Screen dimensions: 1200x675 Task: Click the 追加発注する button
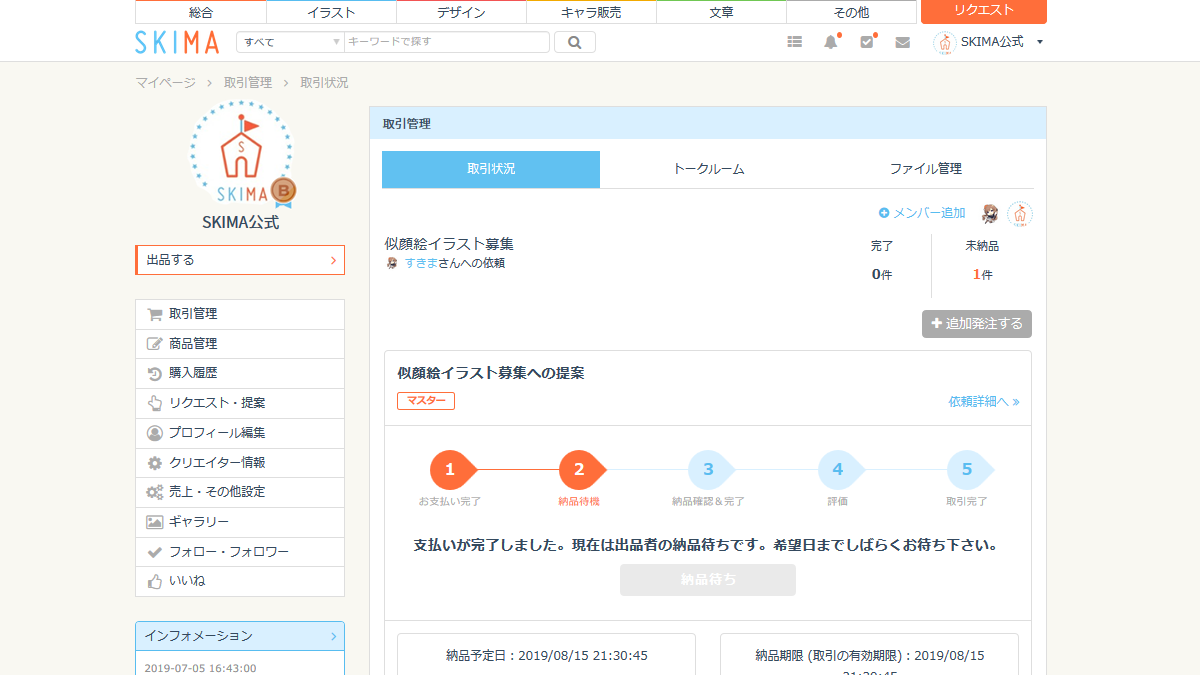[977, 324]
